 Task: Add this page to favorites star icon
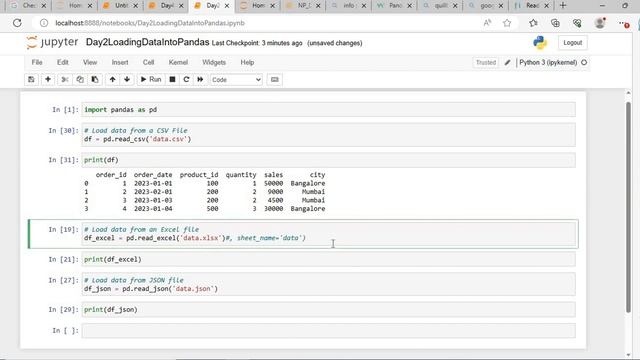507,23
